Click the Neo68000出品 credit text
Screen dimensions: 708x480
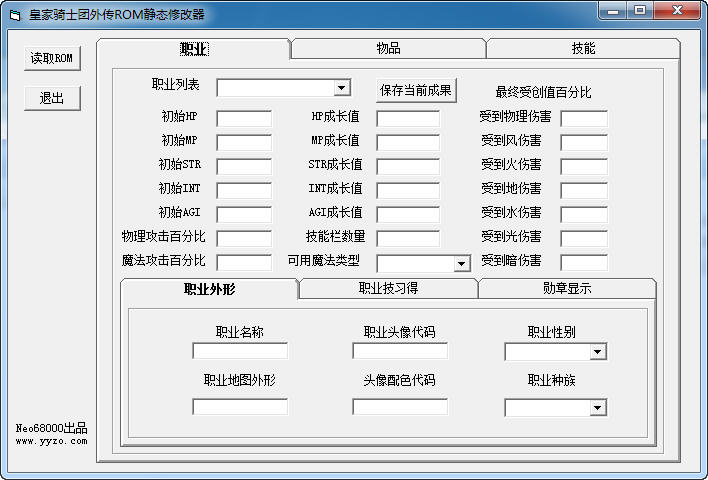click(51, 428)
